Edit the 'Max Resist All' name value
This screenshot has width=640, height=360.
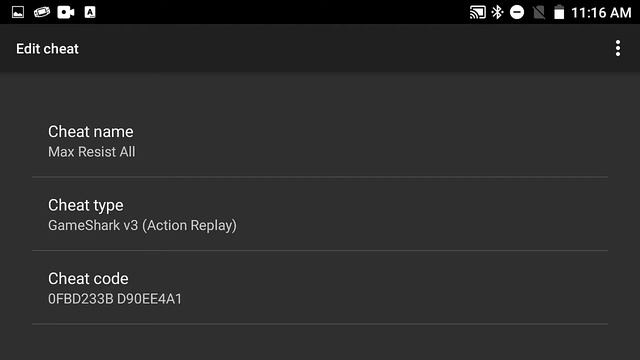pos(91,152)
